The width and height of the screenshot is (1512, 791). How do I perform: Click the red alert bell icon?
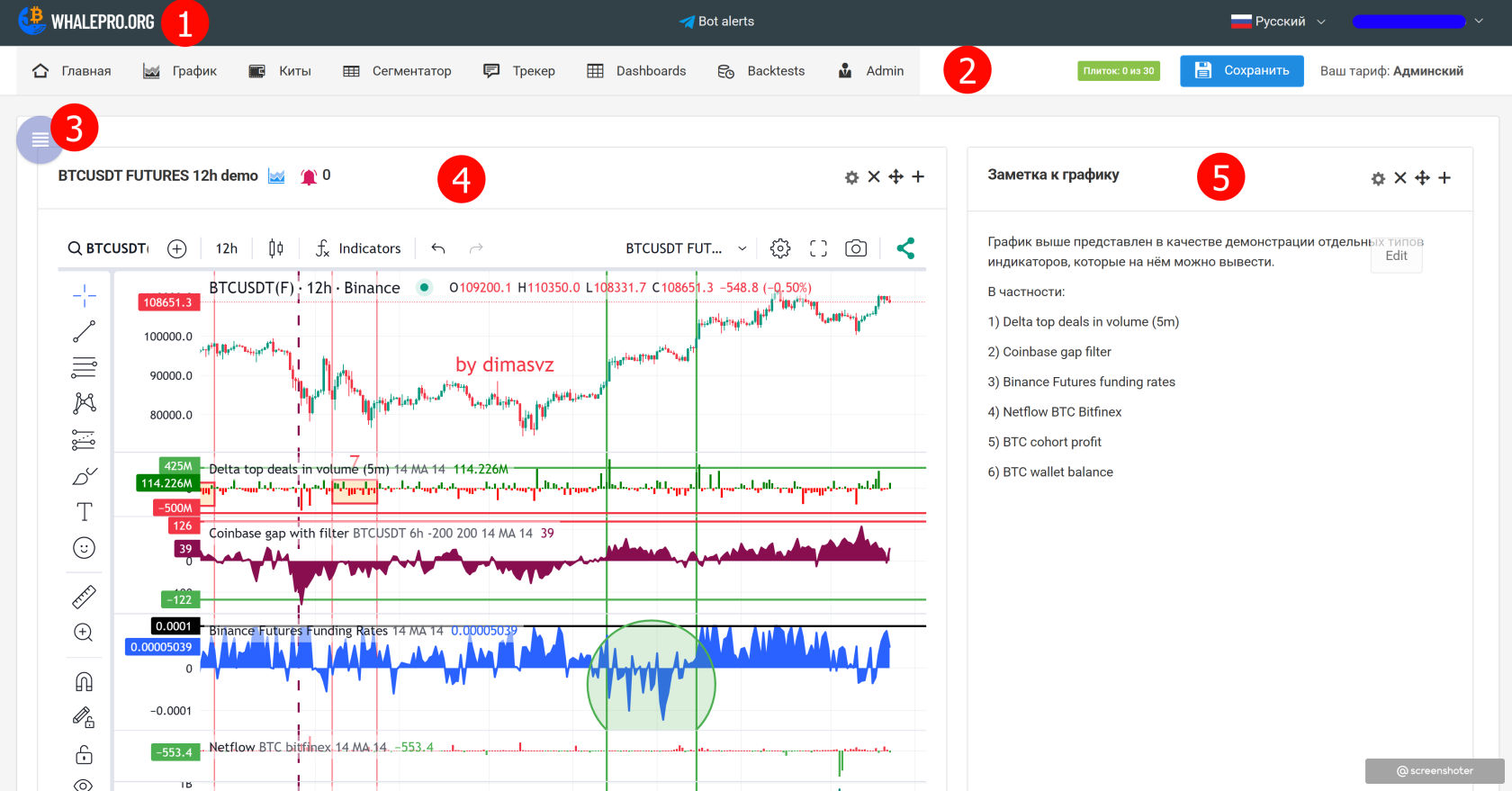click(x=309, y=176)
